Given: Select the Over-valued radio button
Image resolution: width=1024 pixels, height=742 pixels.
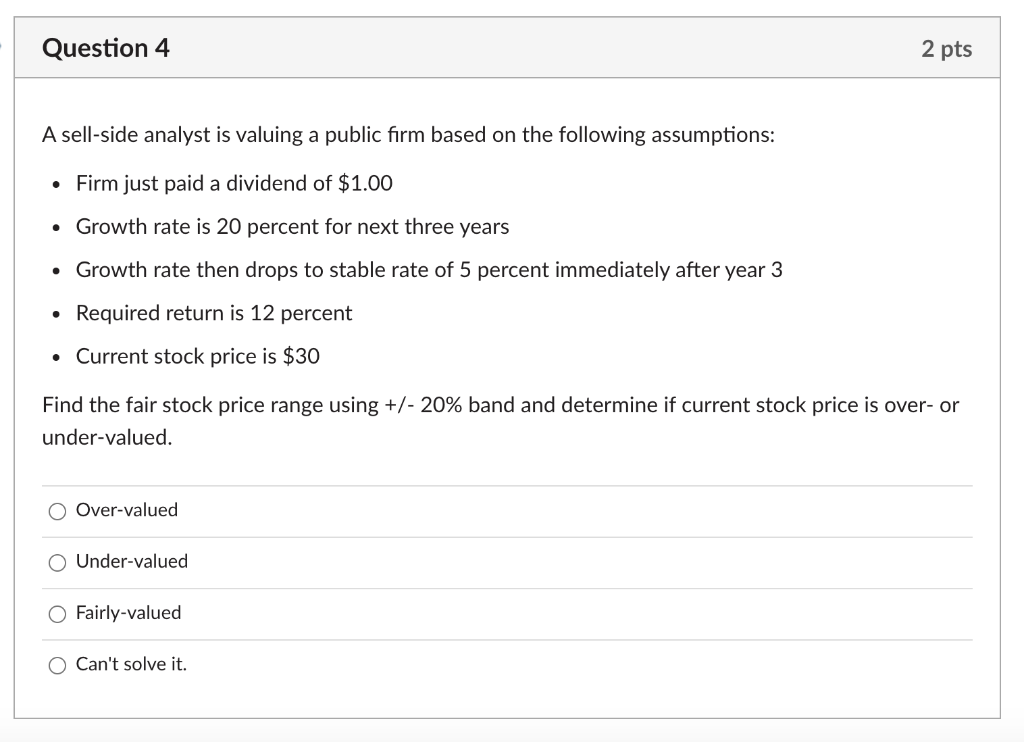Looking at the screenshot, I should (58, 511).
